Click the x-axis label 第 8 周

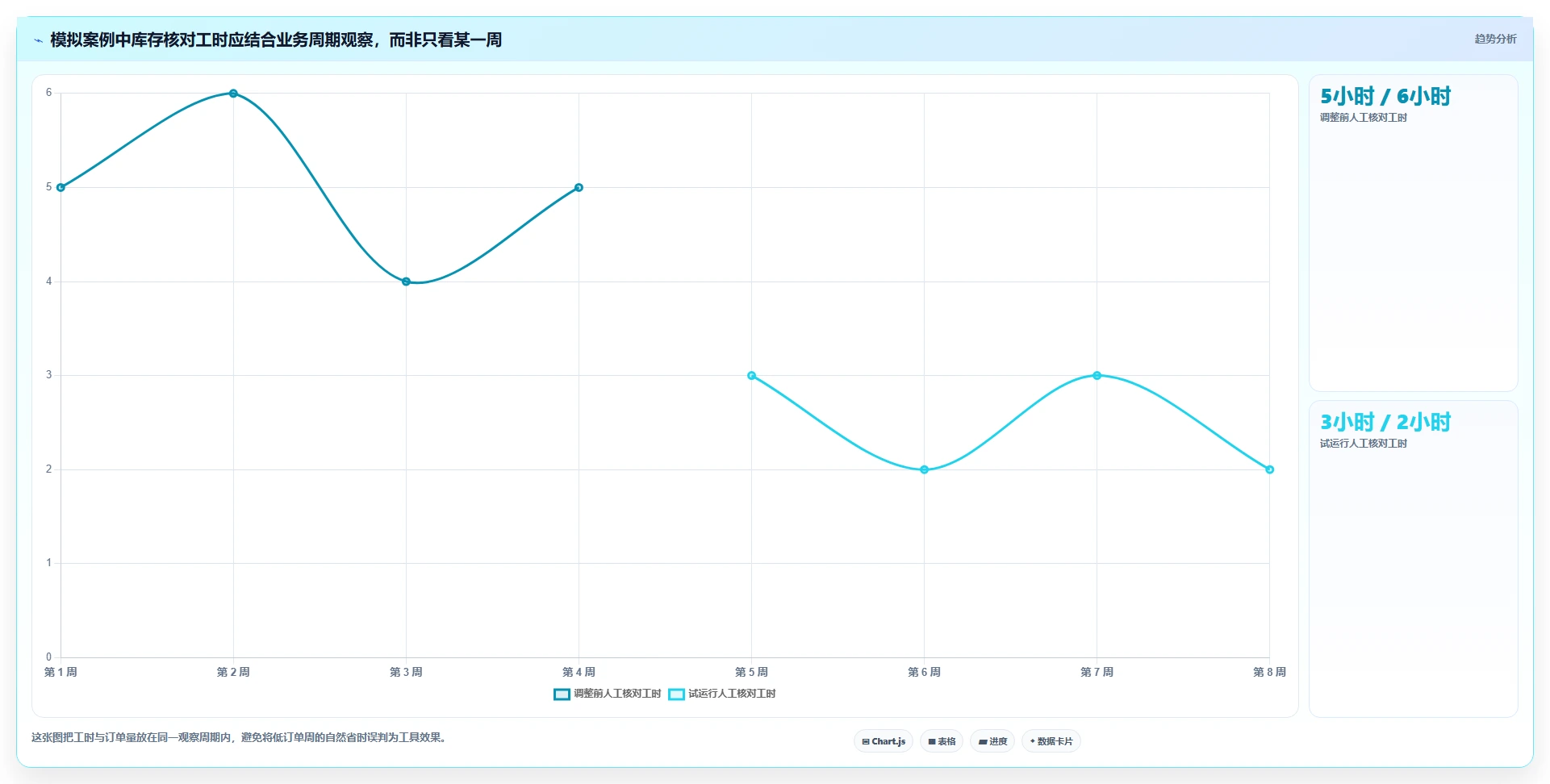pos(1269,672)
